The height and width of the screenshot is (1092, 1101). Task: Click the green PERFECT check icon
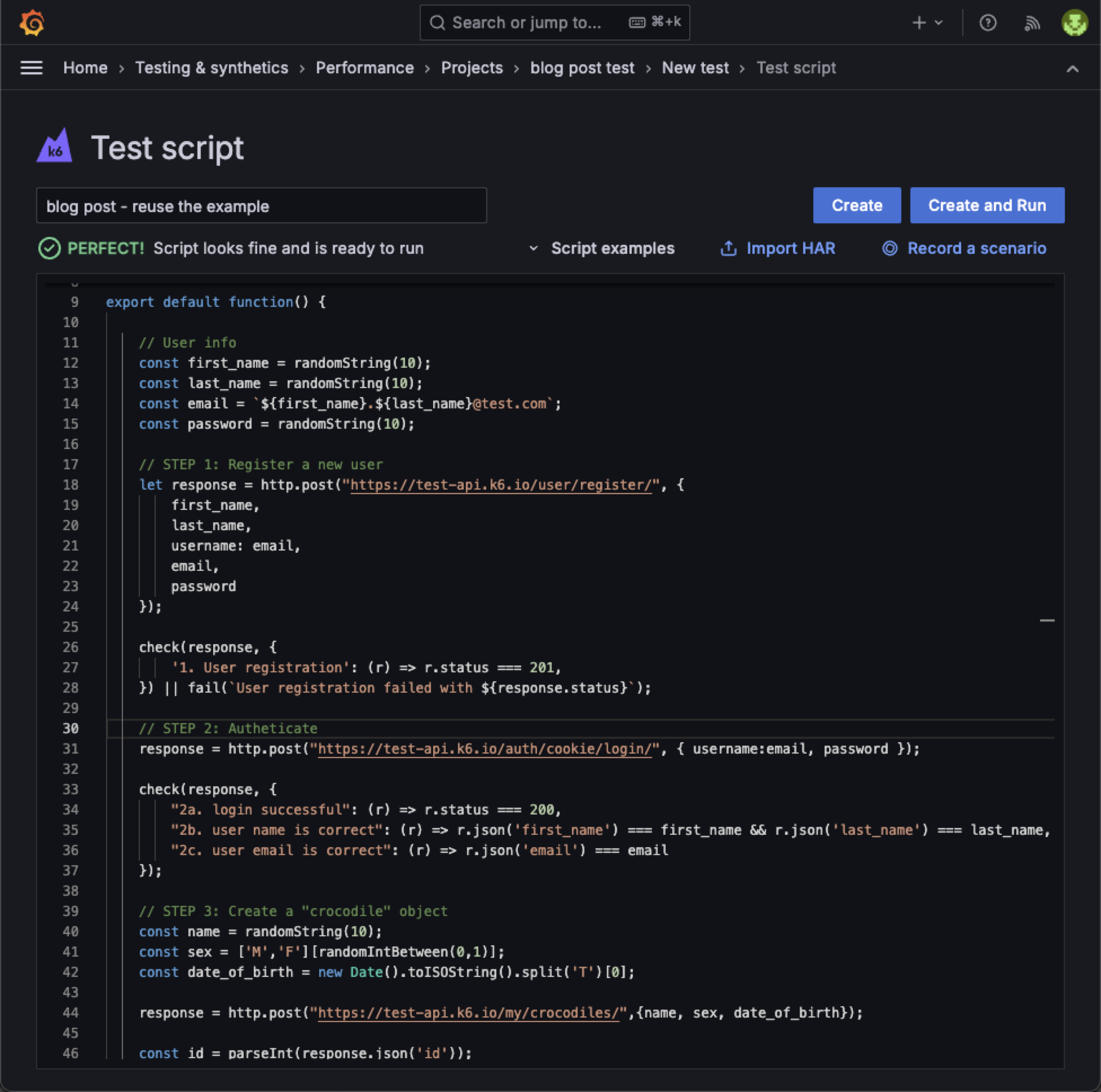[50, 248]
